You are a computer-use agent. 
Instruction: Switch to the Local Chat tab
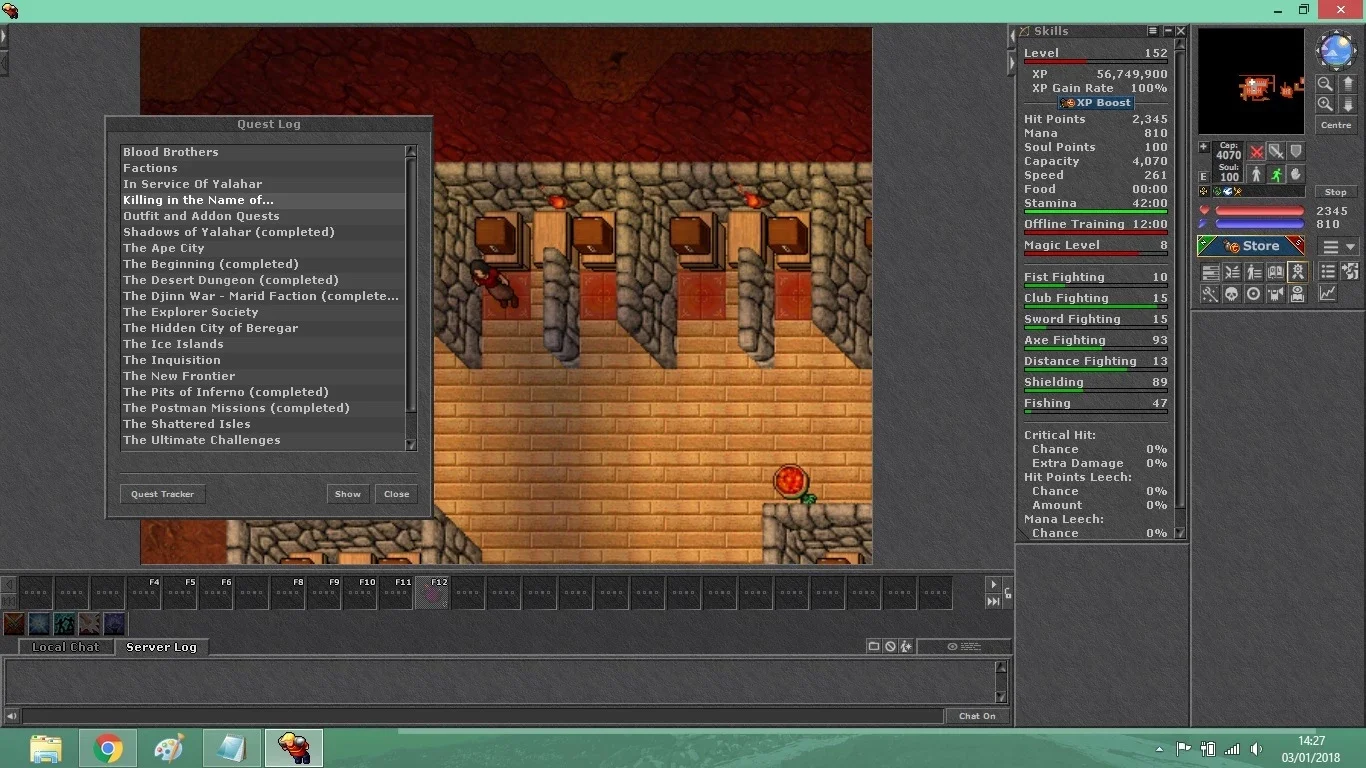[x=66, y=647]
